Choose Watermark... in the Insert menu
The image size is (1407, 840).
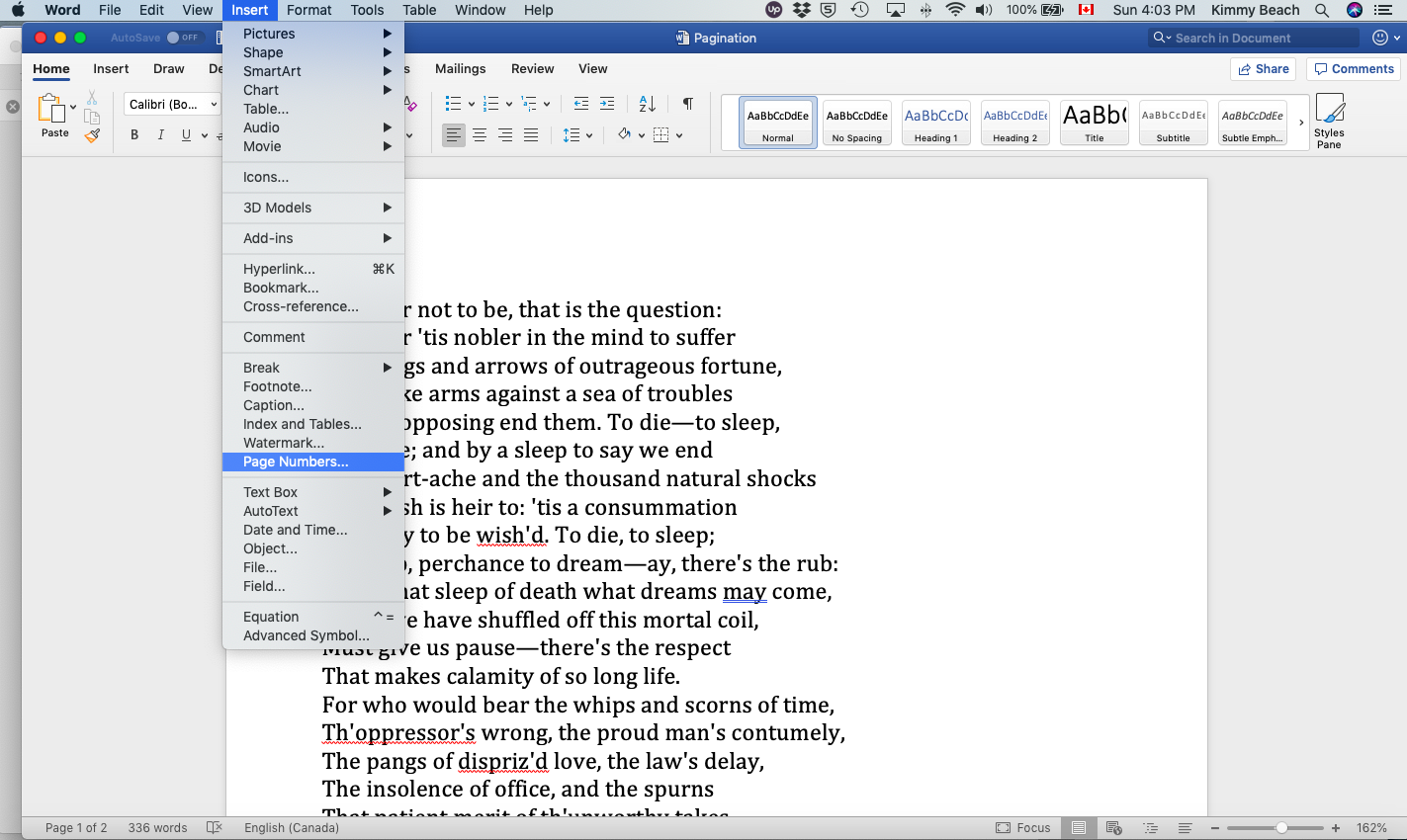(x=313, y=443)
